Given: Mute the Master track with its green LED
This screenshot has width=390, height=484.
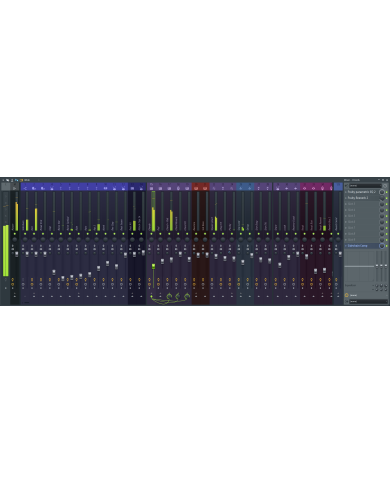Looking at the screenshot, I should pos(15,234).
